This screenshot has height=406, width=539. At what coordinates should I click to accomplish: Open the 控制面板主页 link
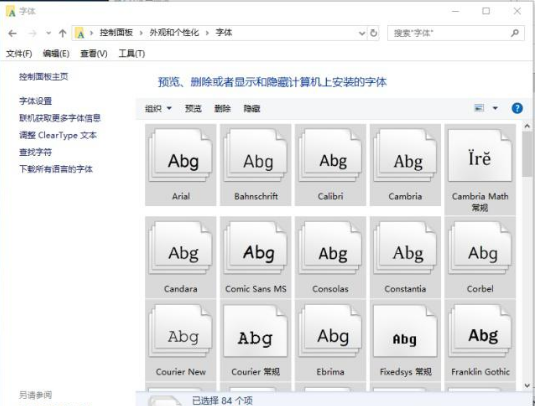coord(44,77)
